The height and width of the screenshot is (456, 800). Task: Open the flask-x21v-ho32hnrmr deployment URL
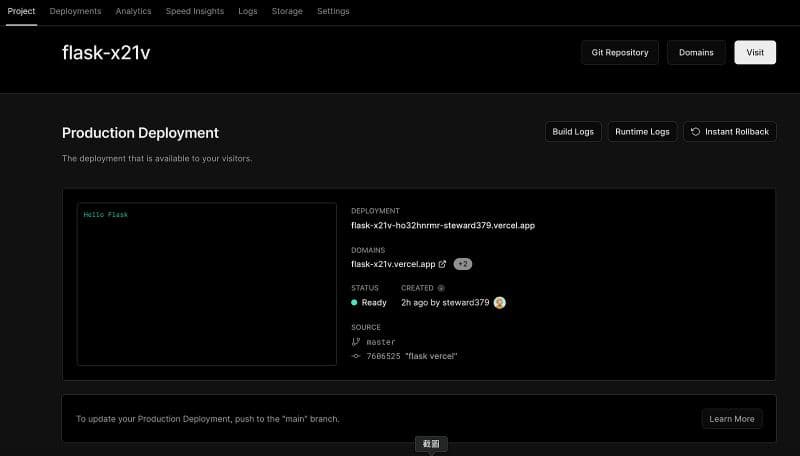(442, 226)
